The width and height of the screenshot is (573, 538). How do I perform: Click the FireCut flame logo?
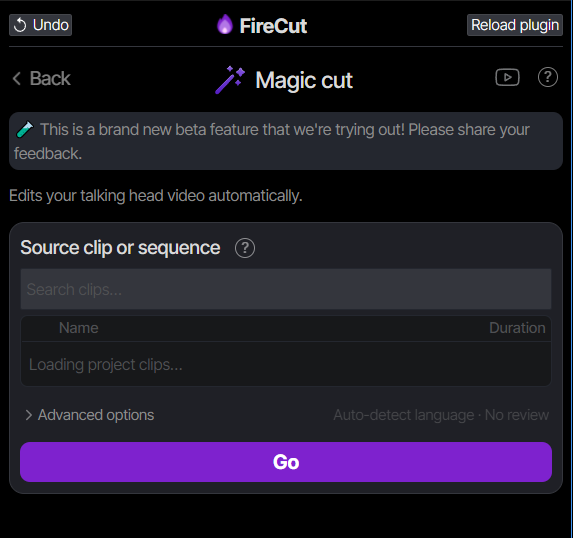(x=225, y=24)
